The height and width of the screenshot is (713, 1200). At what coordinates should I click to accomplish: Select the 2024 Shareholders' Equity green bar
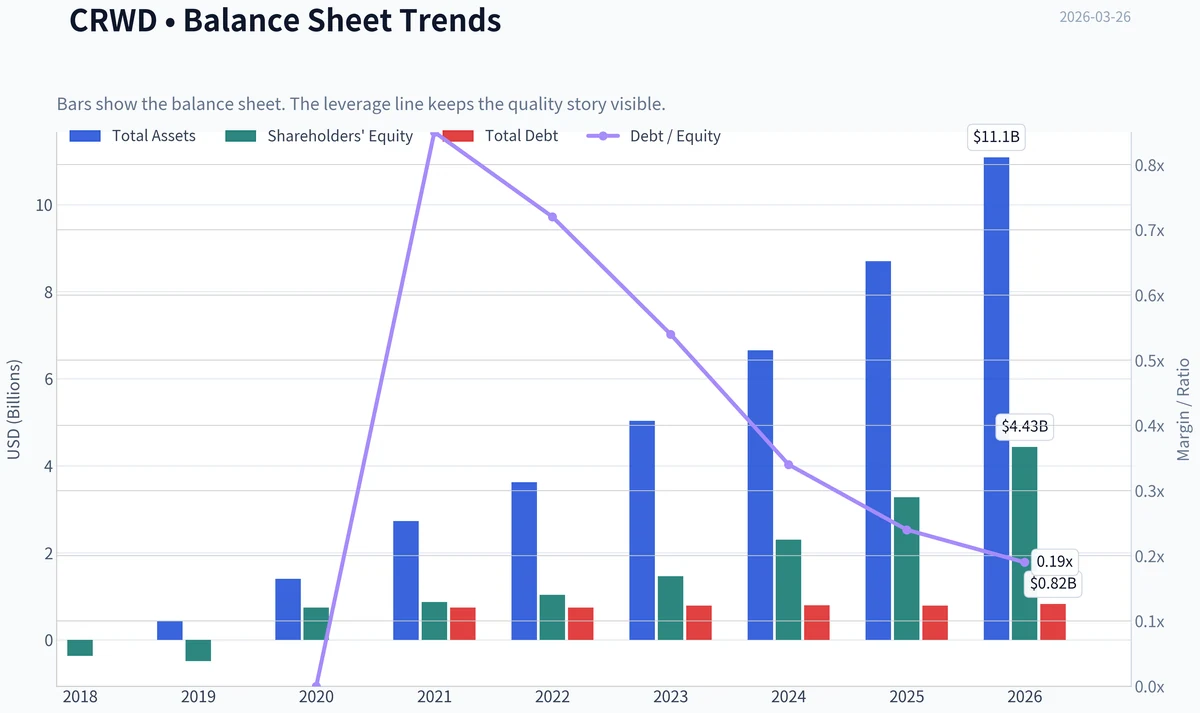coord(789,590)
